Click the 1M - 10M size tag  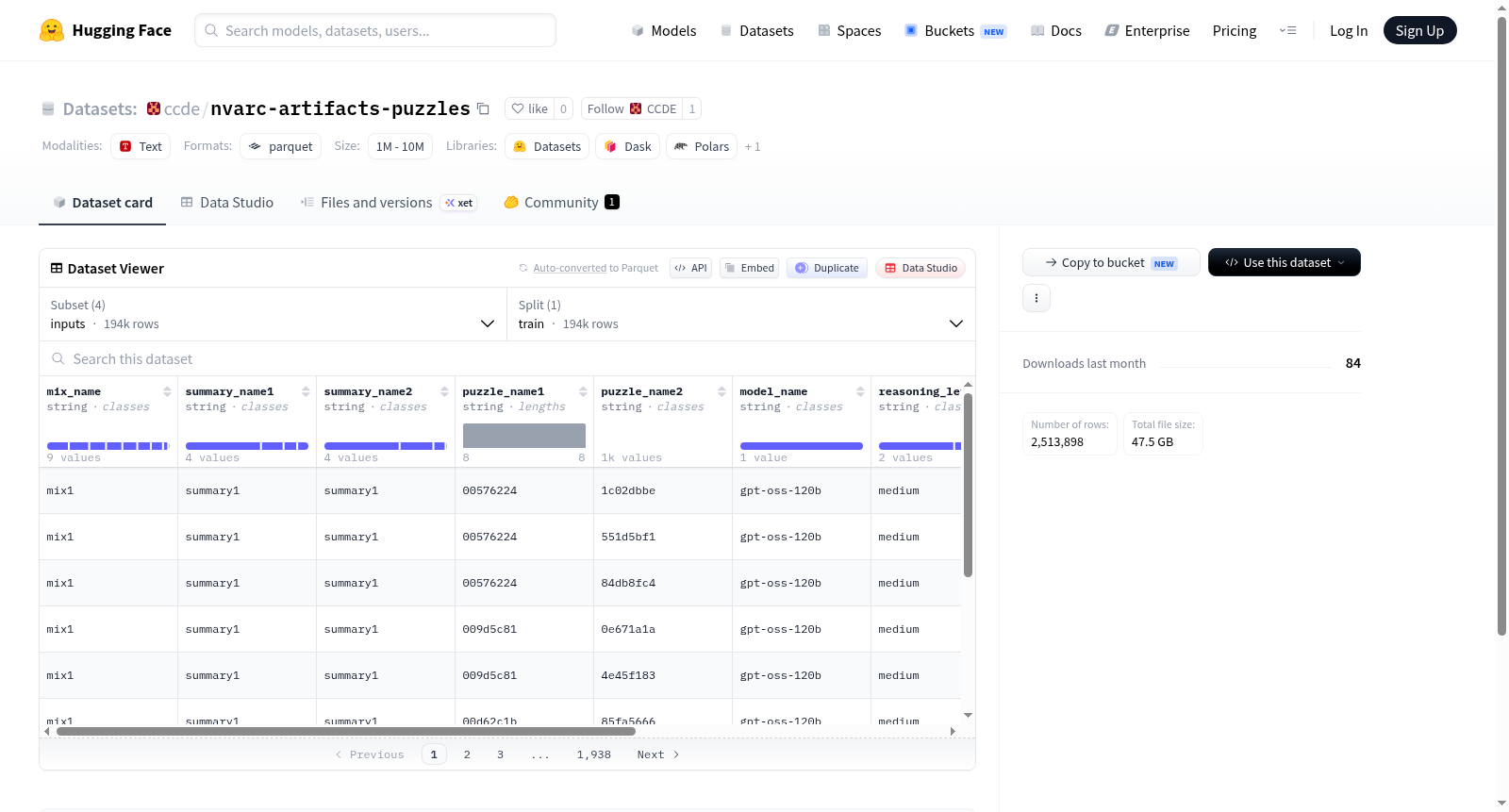click(400, 146)
